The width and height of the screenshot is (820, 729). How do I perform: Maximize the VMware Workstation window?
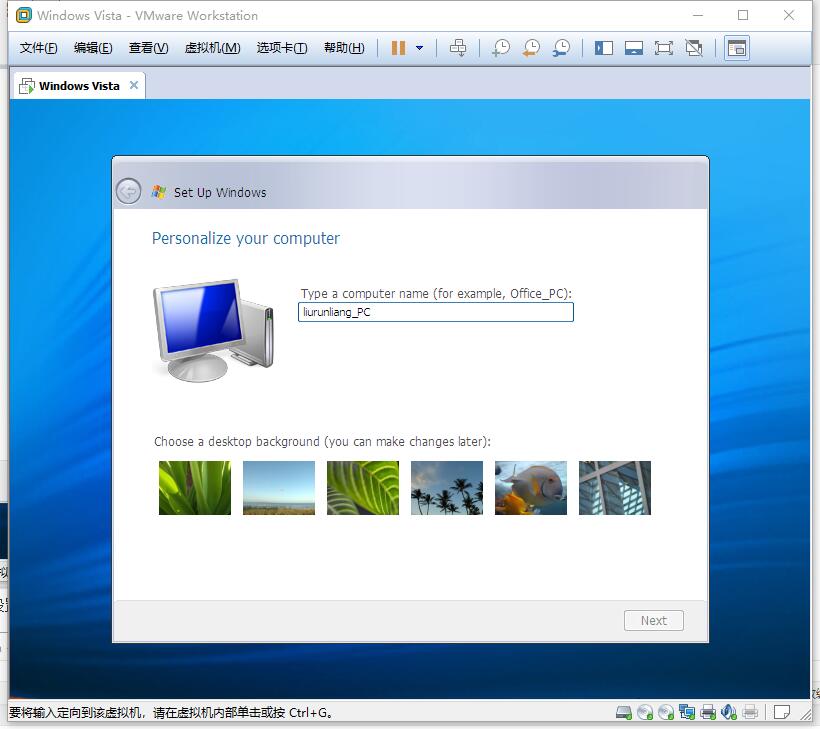pyautogui.click(x=743, y=15)
